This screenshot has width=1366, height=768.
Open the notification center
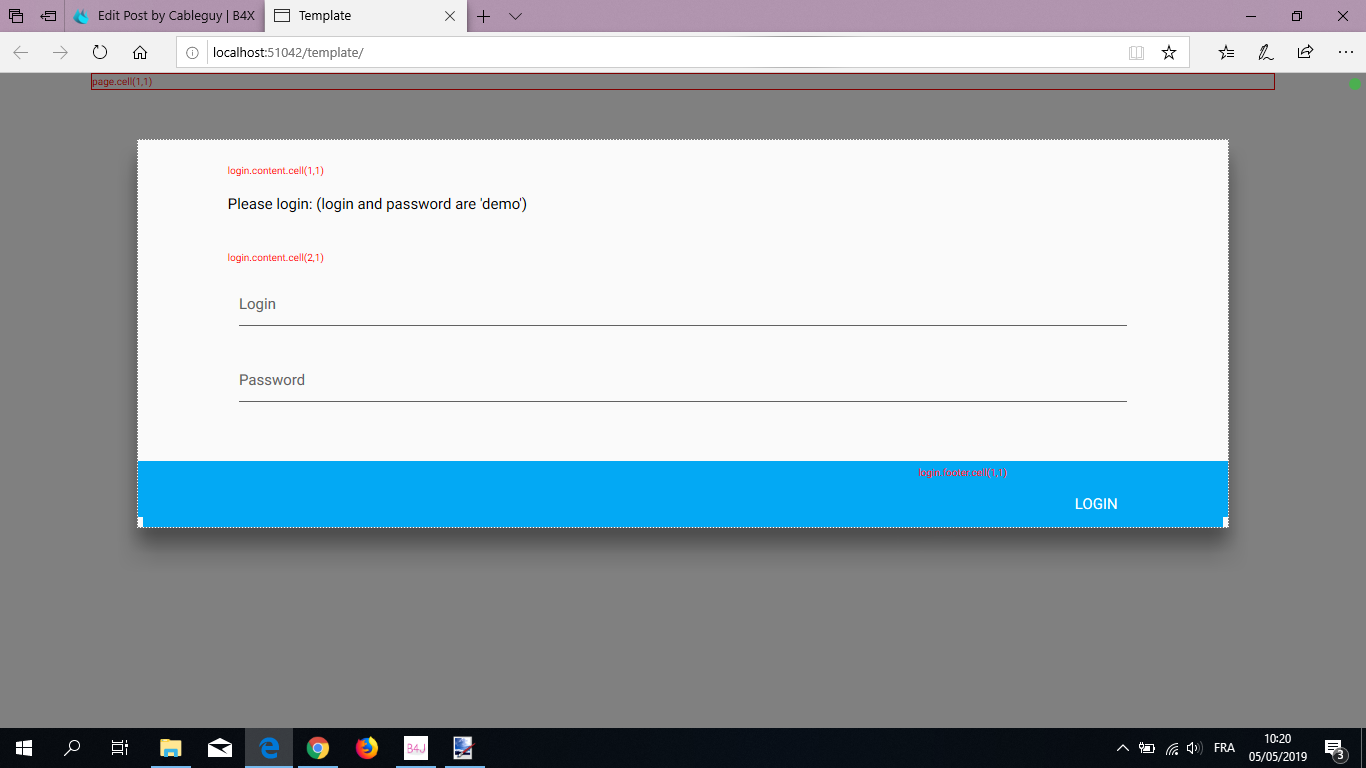pyautogui.click(x=1335, y=748)
